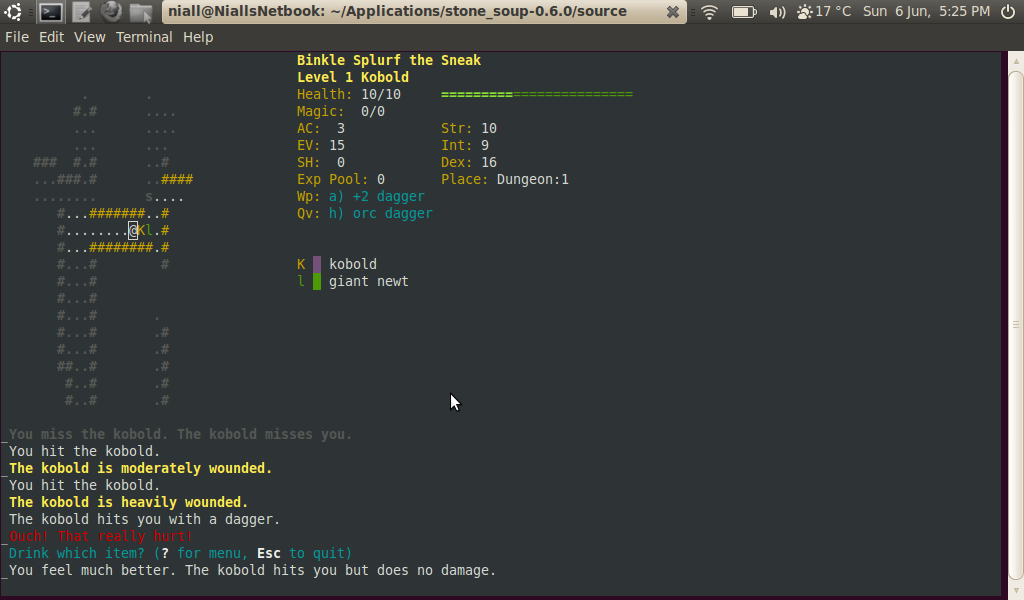Open the volume speaker indicator

776,12
